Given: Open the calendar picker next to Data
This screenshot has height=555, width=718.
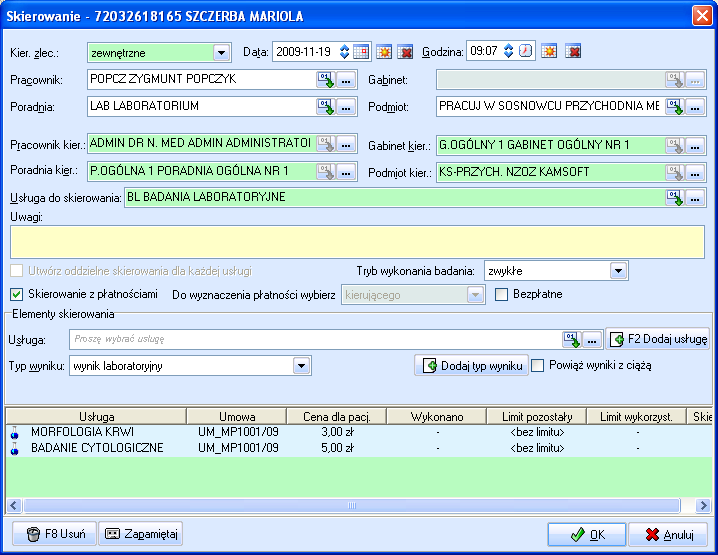Looking at the screenshot, I should point(361,51).
